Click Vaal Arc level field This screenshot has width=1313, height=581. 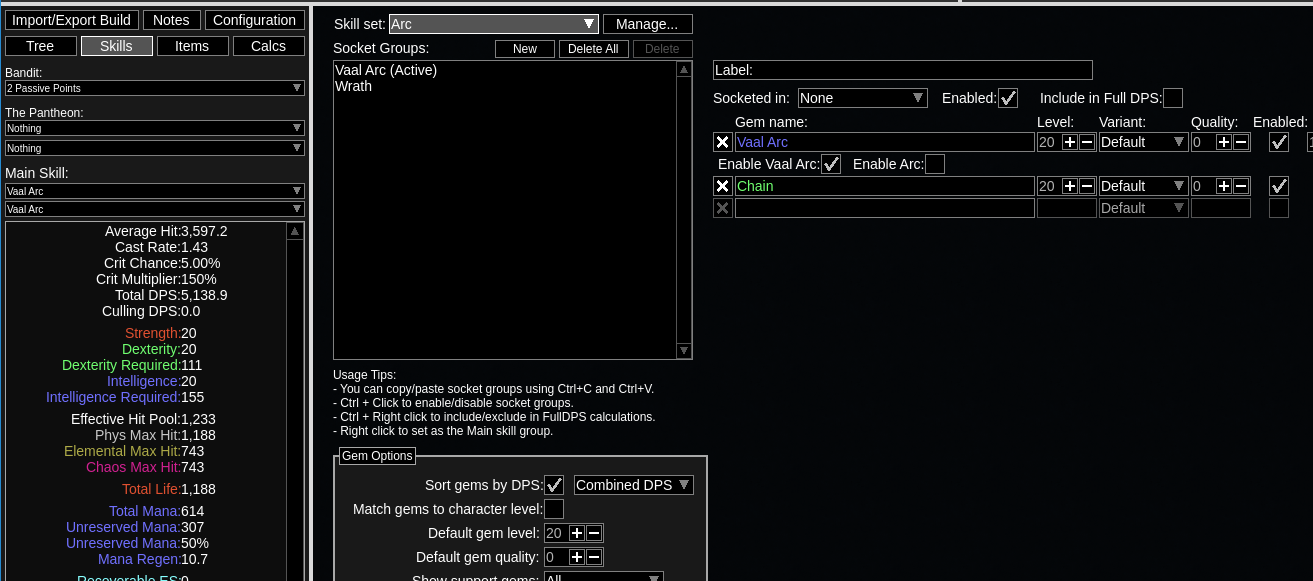click(1049, 142)
